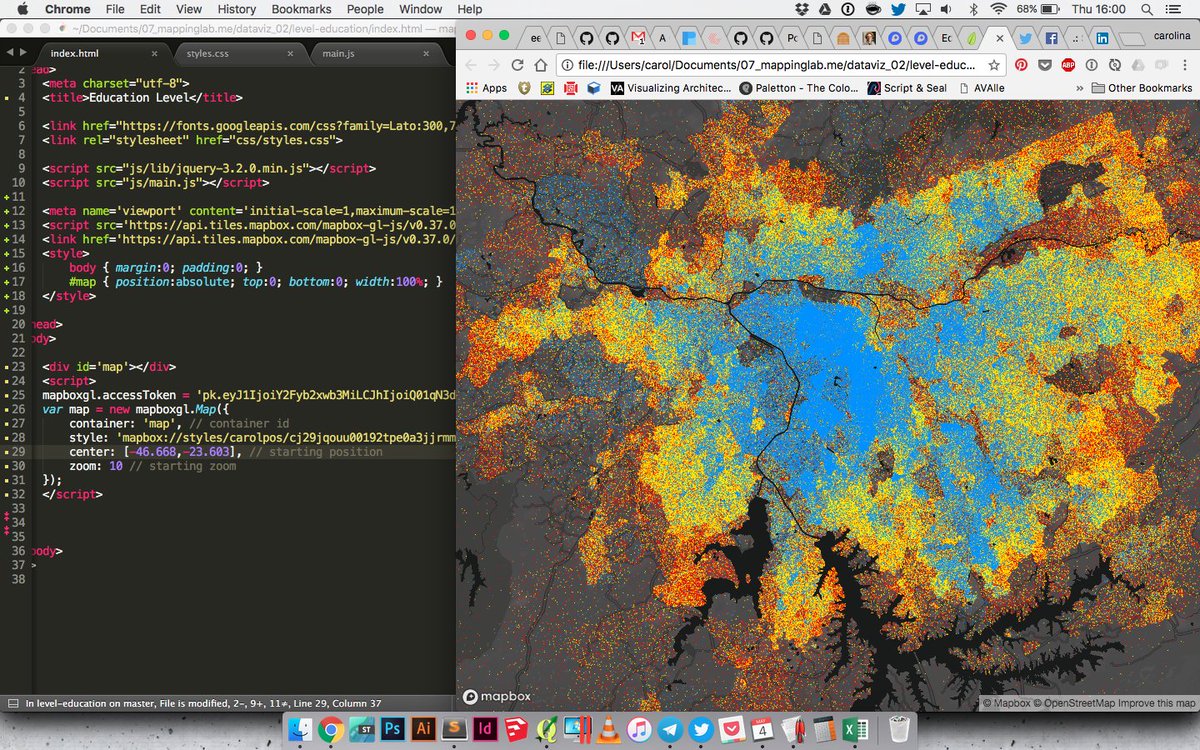Open Chrome's three-dot menu

1185,65
